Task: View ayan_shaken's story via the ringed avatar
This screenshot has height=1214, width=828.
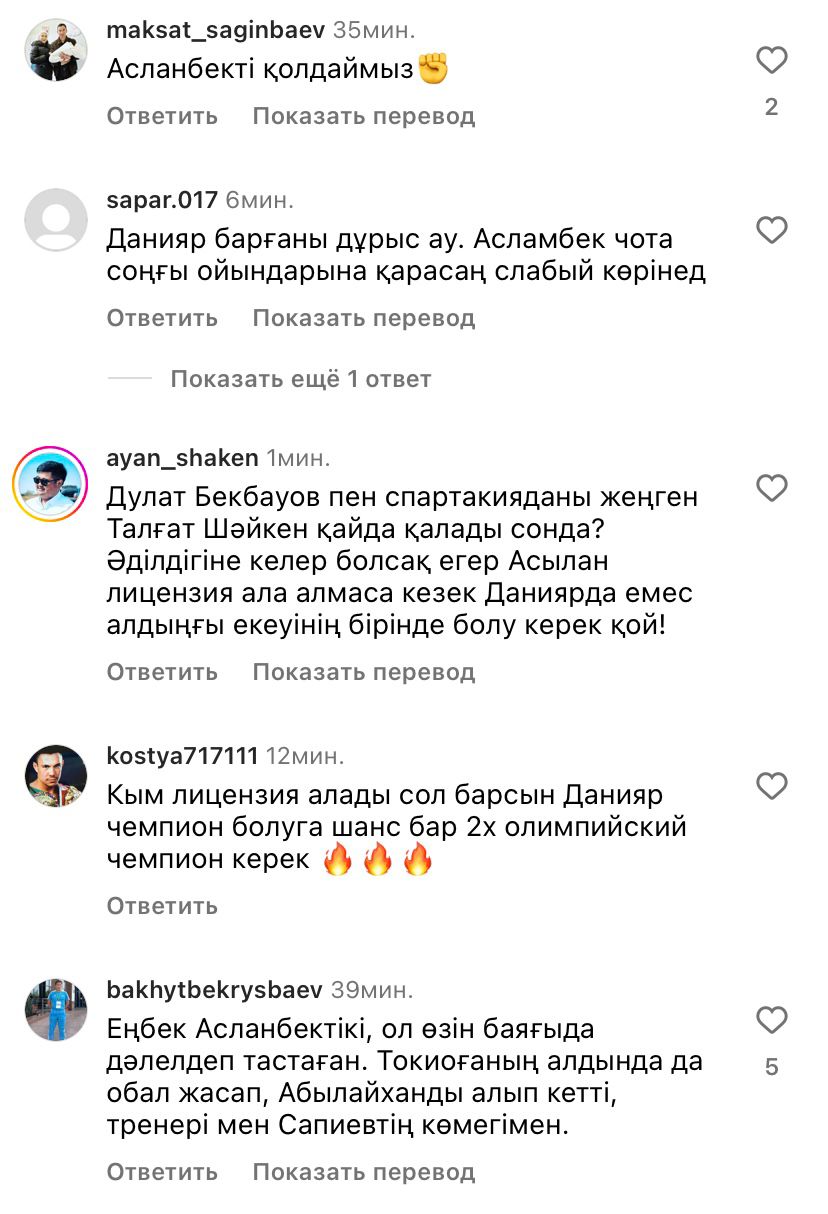Action: [x=51, y=483]
